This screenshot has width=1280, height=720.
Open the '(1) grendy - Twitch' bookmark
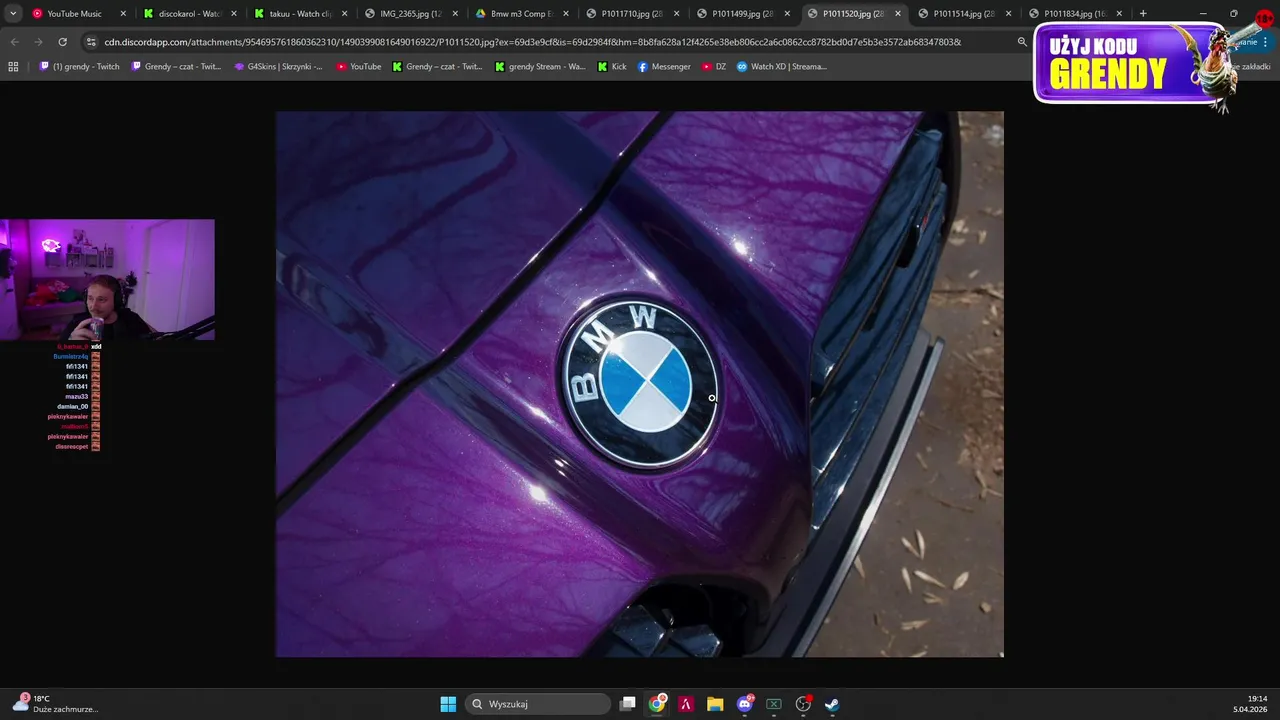(x=79, y=66)
